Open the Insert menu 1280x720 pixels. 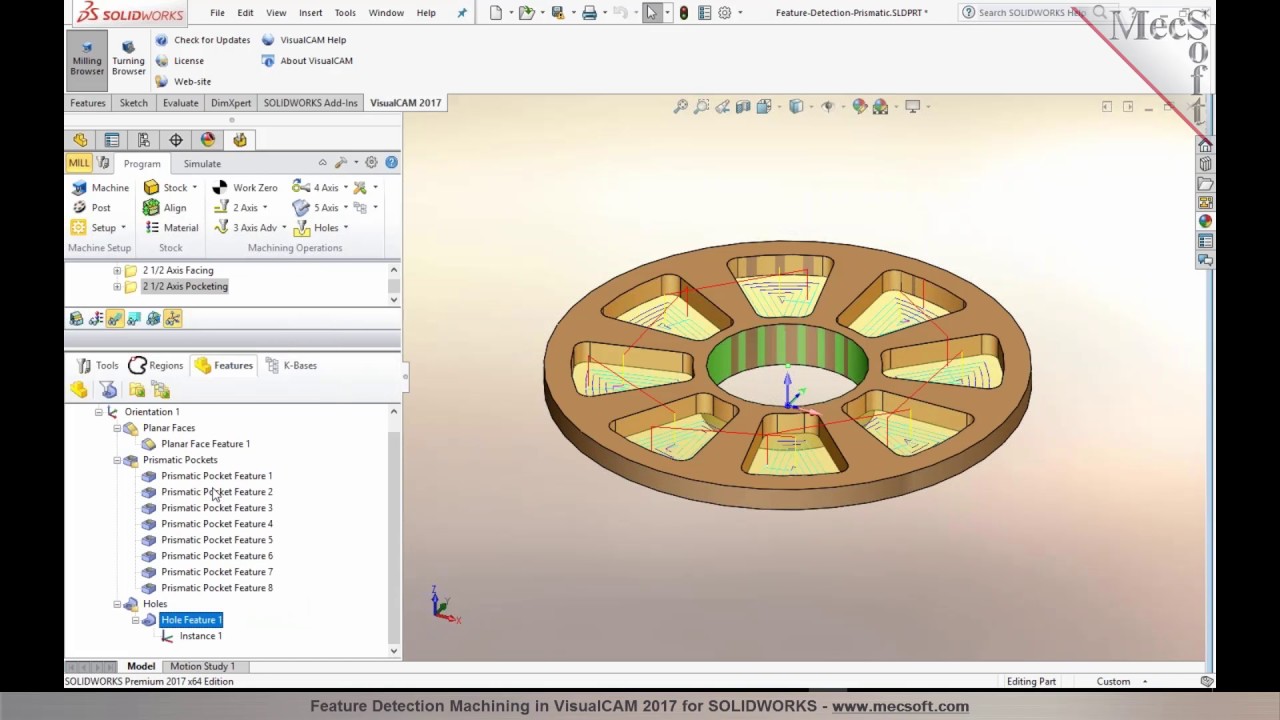pyautogui.click(x=310, y=13)
